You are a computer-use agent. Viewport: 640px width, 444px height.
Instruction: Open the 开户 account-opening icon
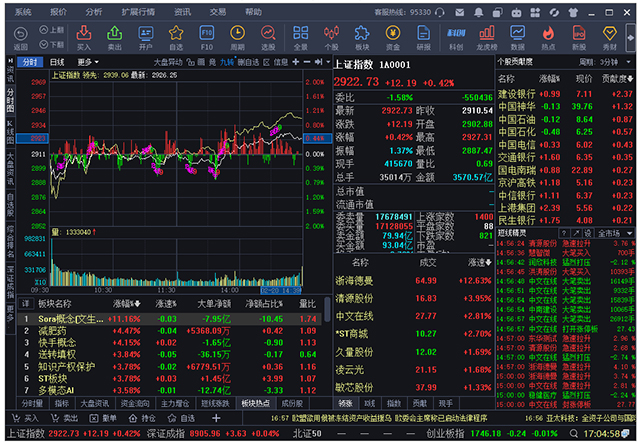(x=145, y=38)
